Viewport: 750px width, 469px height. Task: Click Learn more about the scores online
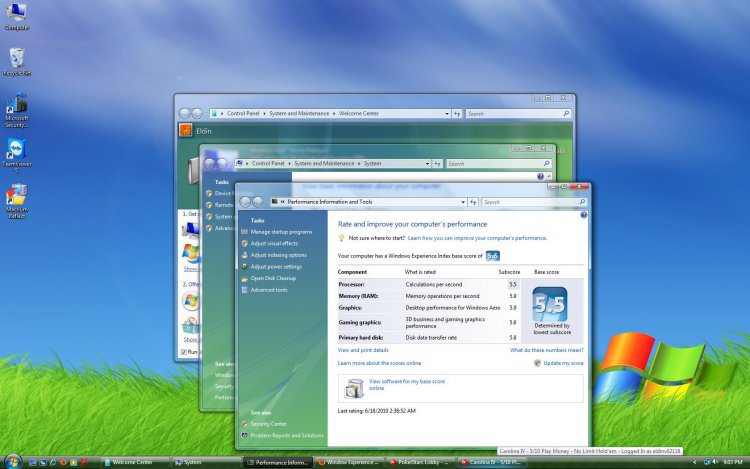(x=379, y=363)
